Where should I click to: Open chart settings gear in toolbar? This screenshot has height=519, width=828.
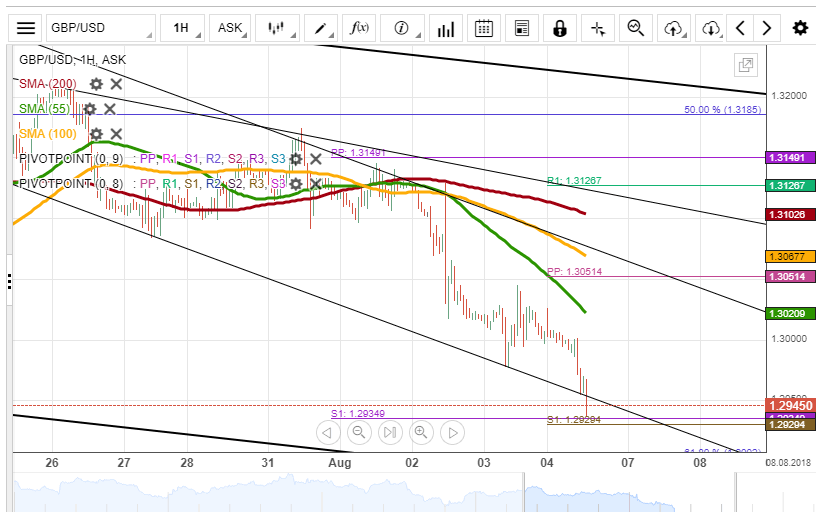801,28
